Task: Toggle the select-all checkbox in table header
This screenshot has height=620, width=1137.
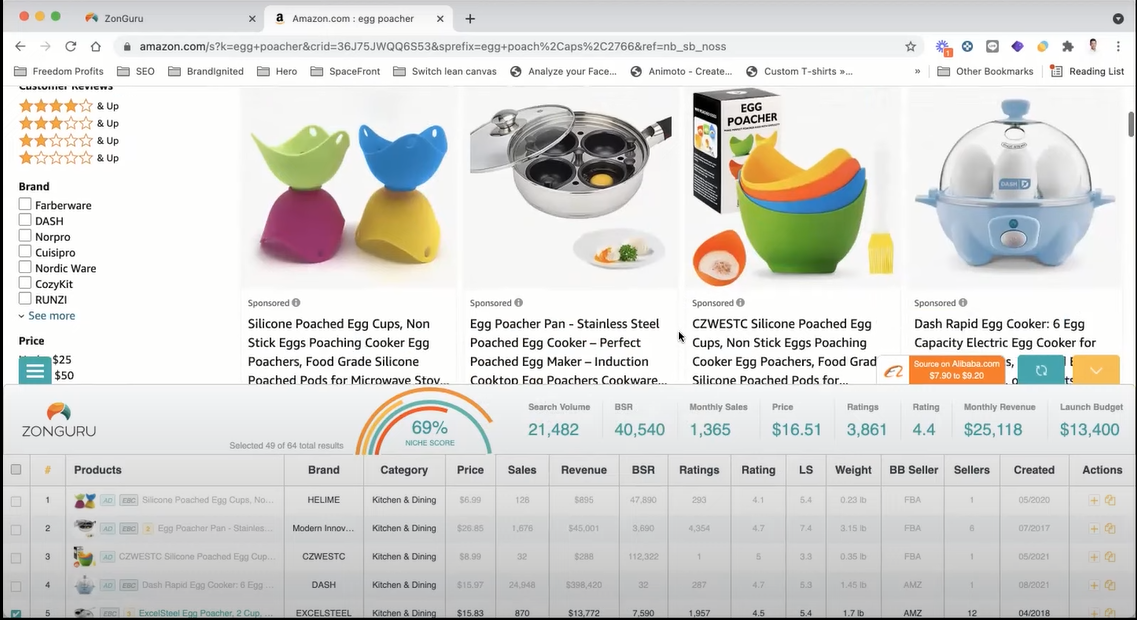Action: 16,469
